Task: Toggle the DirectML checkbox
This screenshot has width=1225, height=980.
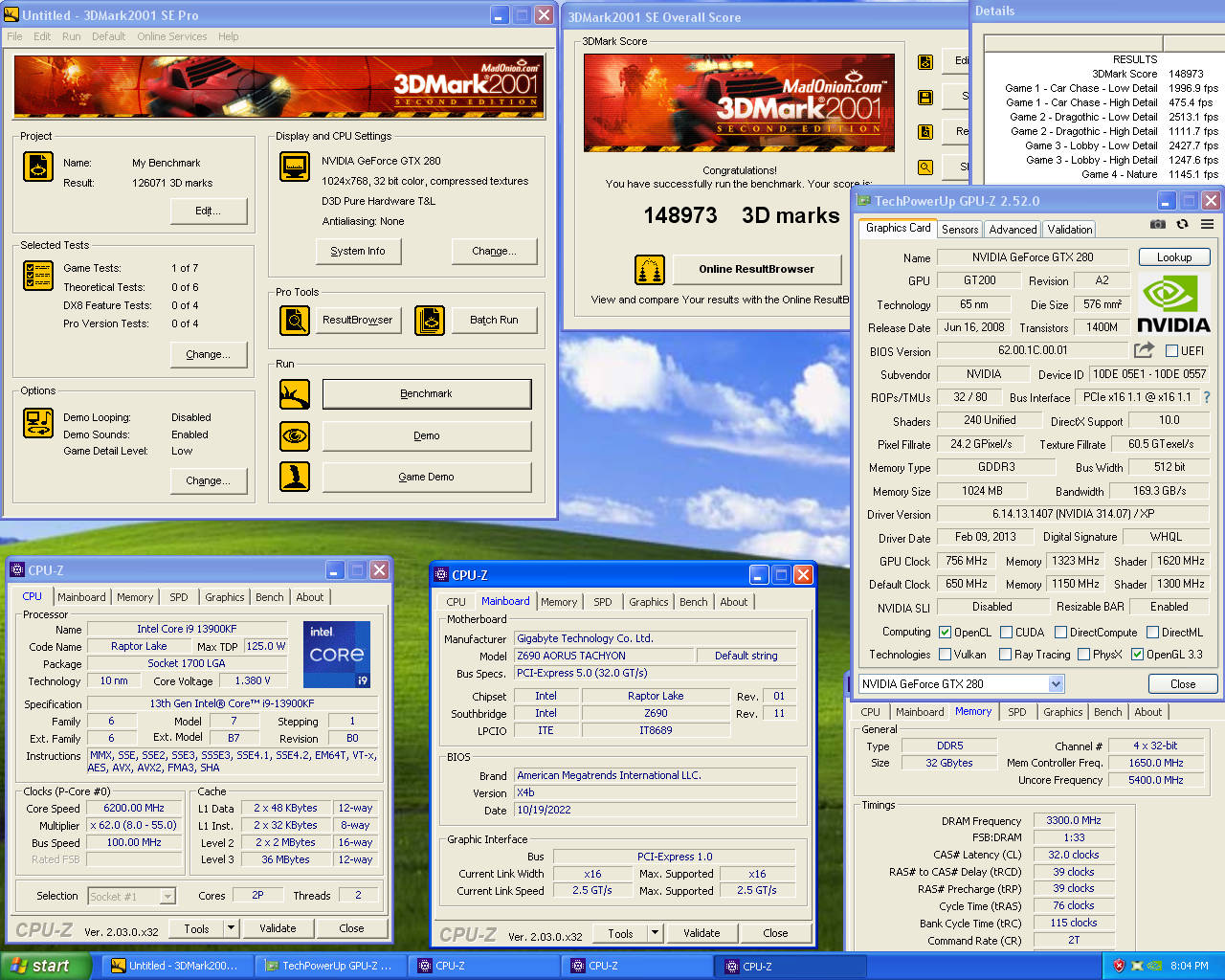Action: (1153, 633)
